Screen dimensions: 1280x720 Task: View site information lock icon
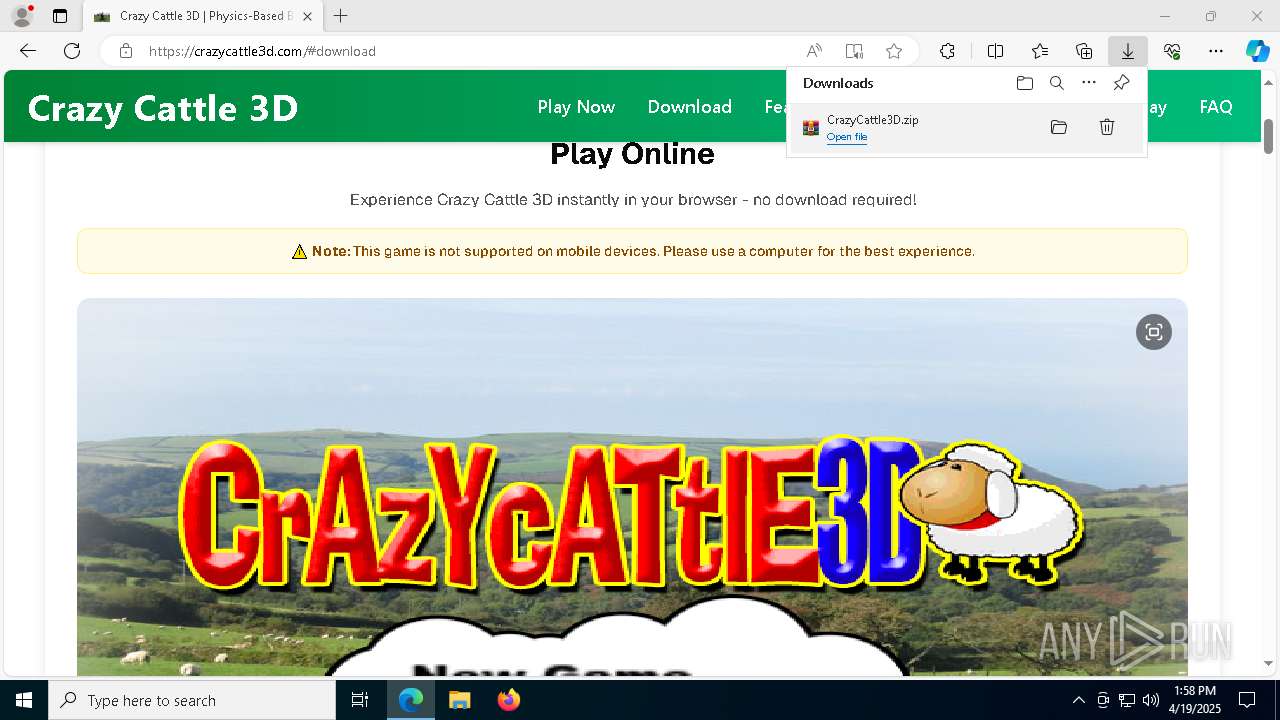pyautogui.click(x=126, y=51)
